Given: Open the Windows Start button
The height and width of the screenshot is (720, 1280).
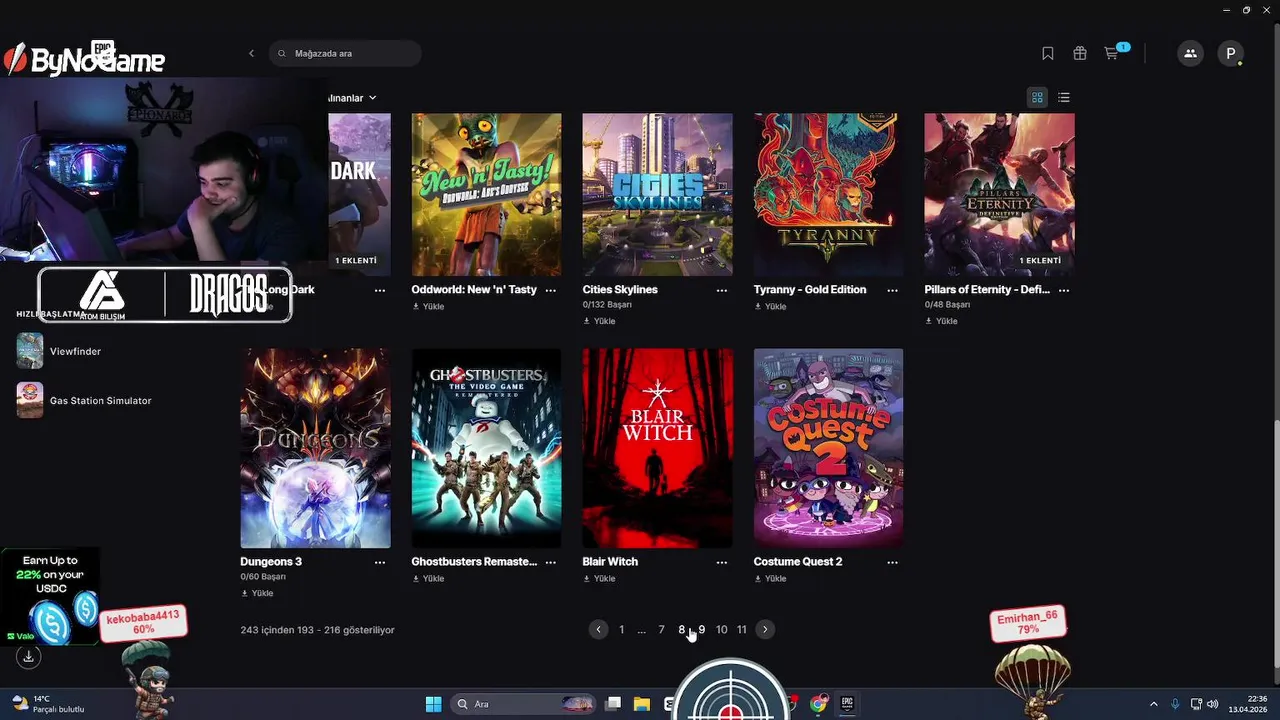Looking at the screenshot, I should click(433, 704).
